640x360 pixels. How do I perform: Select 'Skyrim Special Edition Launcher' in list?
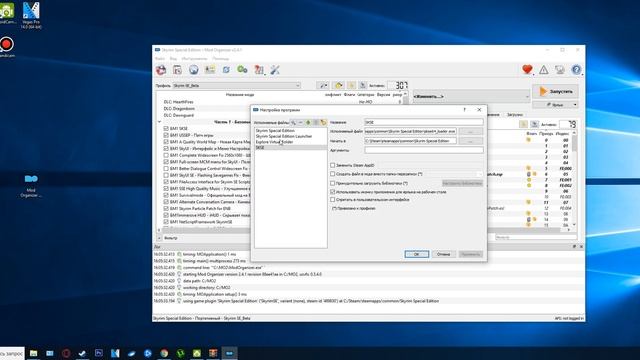284,136
